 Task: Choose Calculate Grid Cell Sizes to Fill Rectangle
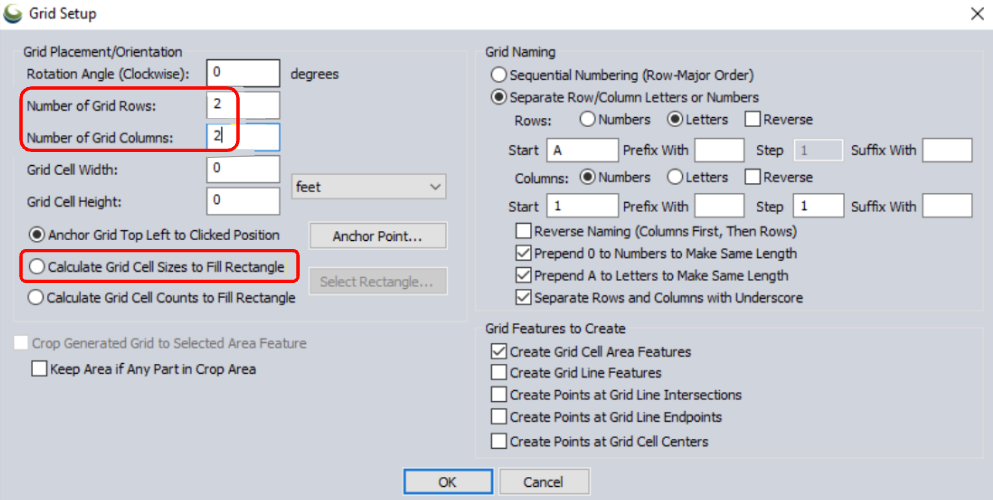point(38,267)
